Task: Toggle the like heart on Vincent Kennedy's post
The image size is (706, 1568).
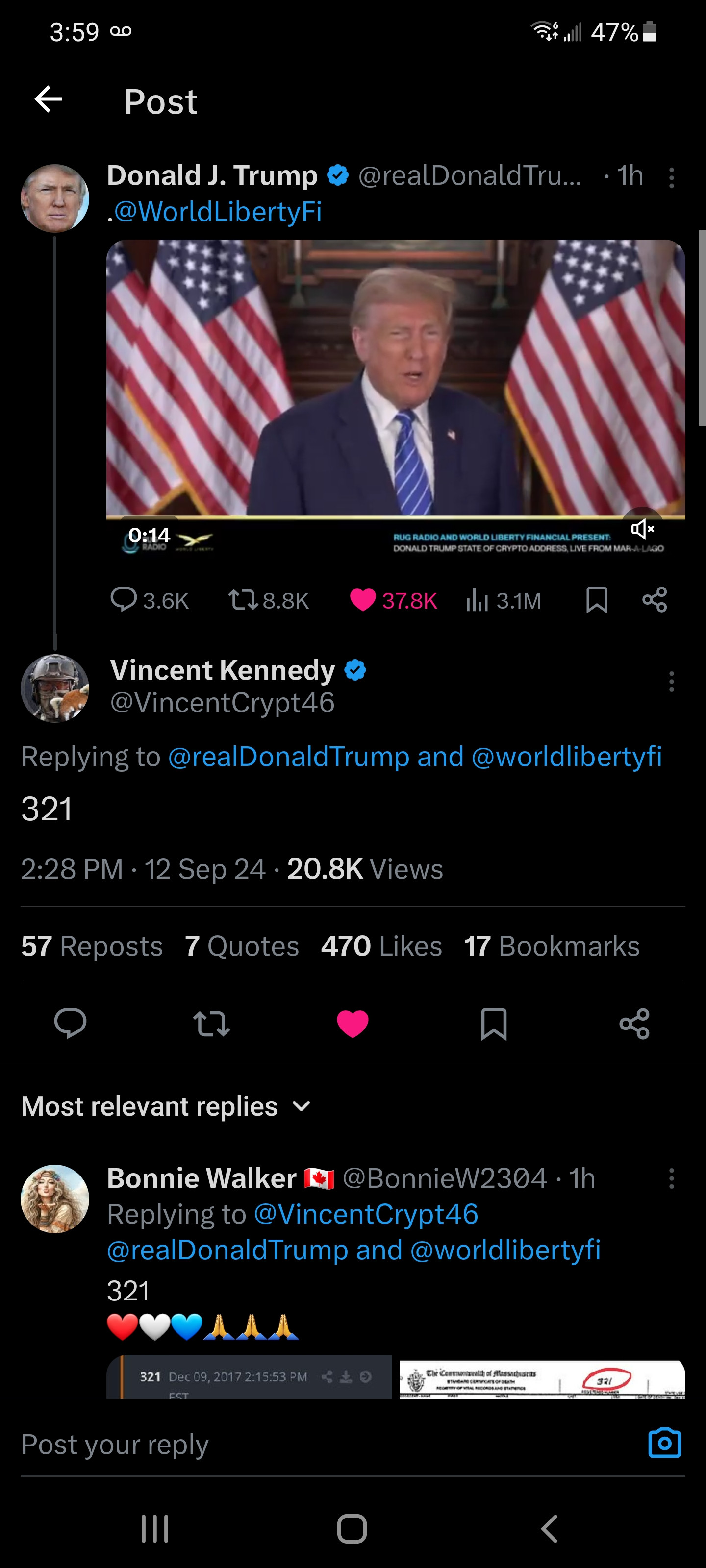Action: (x=353, y=1023)
